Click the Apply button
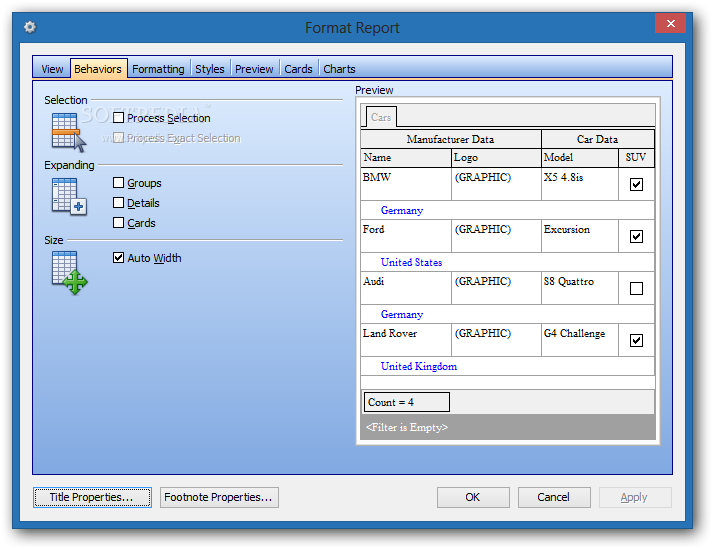This screenshot has width=713, height=549. [x=635, y=497]
